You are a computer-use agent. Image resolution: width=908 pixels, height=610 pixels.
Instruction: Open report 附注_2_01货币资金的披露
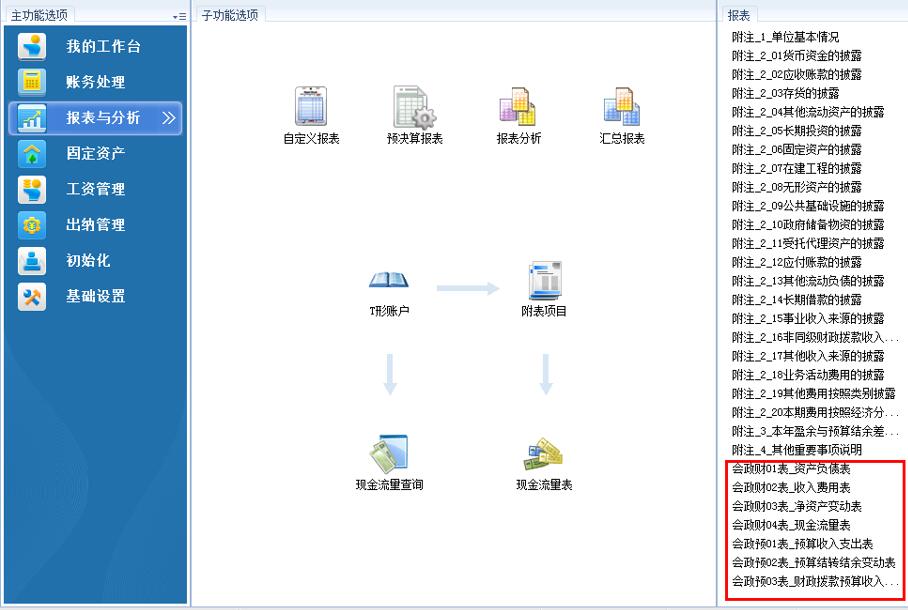[797, 56]
